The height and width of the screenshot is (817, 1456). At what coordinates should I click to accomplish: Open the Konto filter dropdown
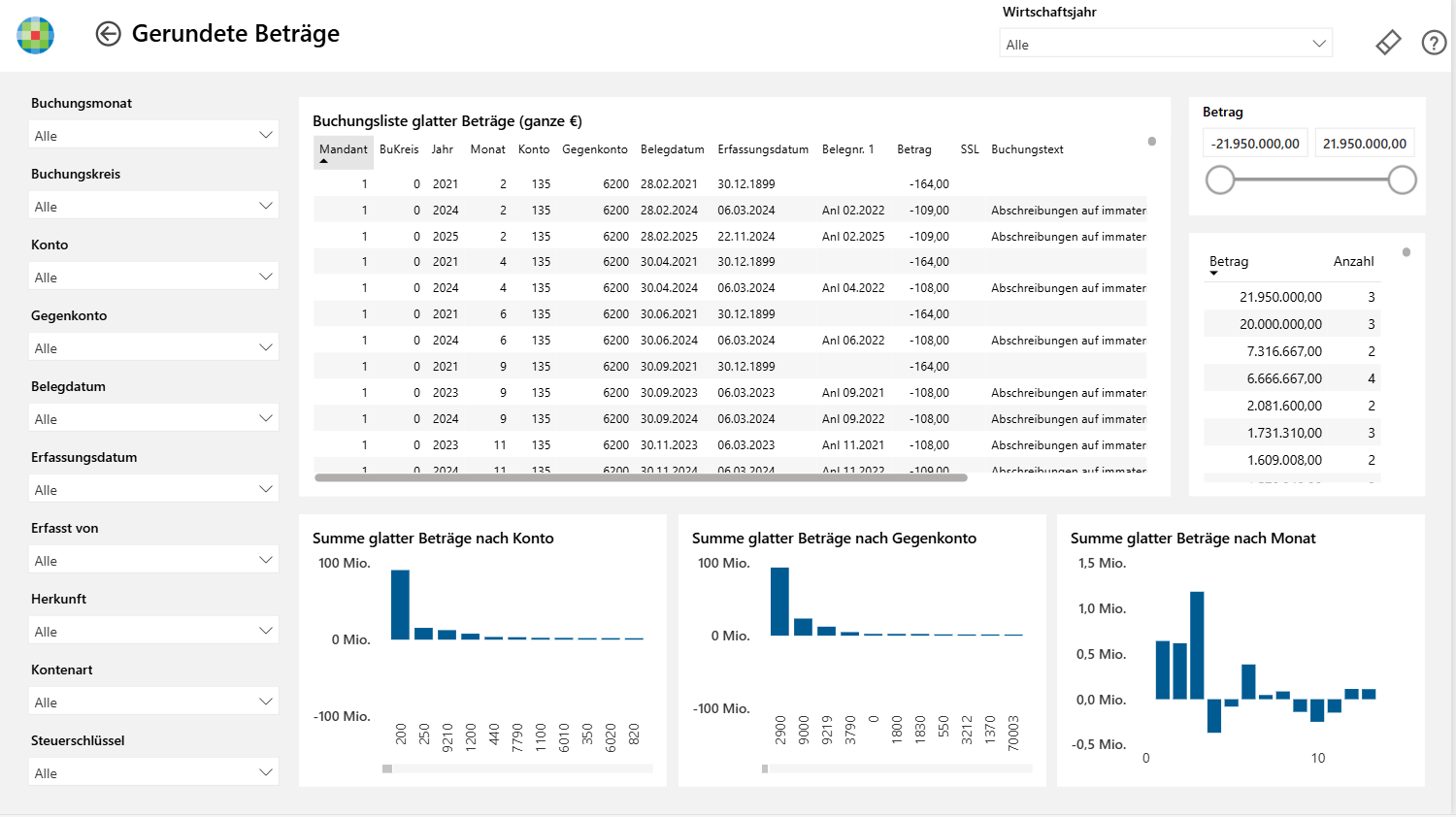[154, 277]
